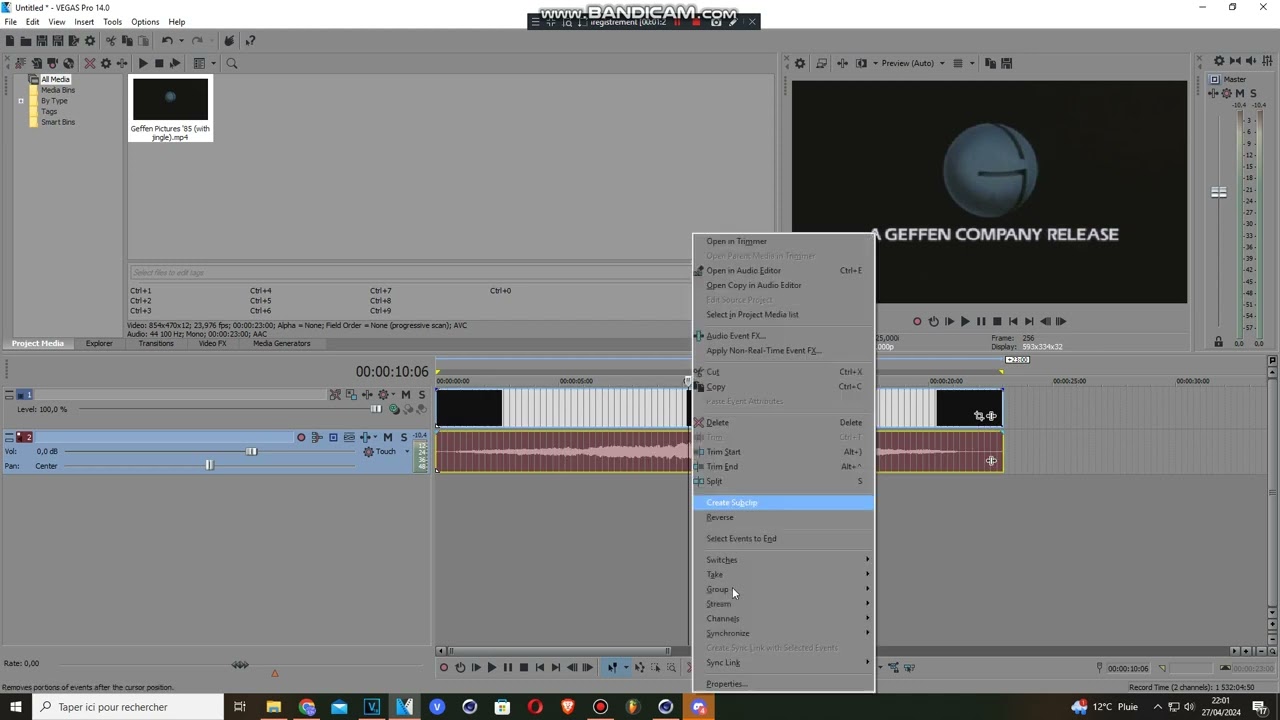1280x720 pixels.
Task: Select the Geffen Pictures '85 media thumbnail
Action: pyautogui.click(x=170, y=109)
